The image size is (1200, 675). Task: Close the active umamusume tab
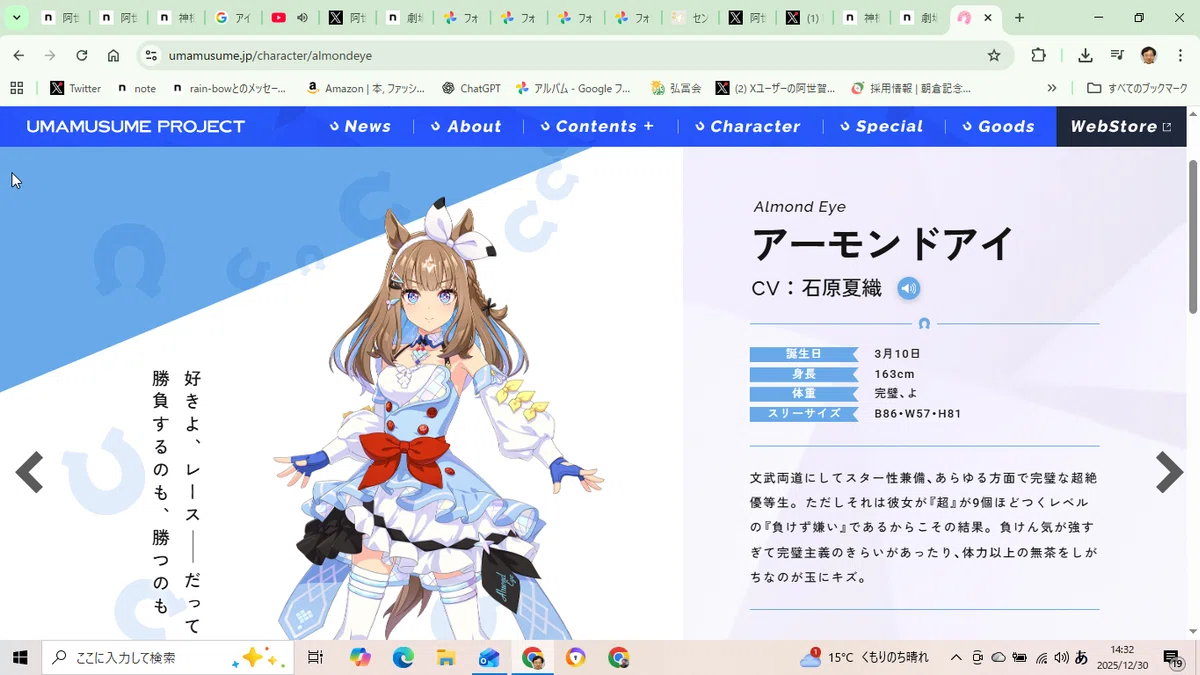click(988, 18)
